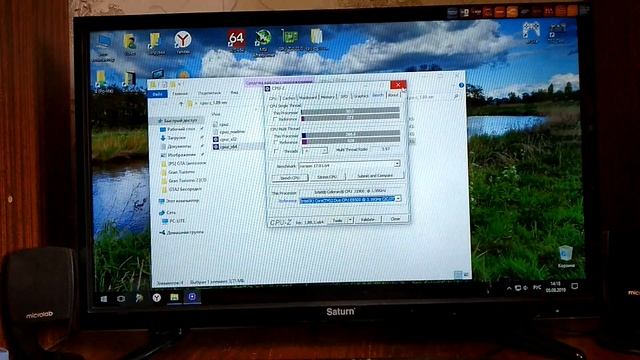Screen dimensions: 640x360
Task: Open This PC desktop icon
Action: (103, 47)
